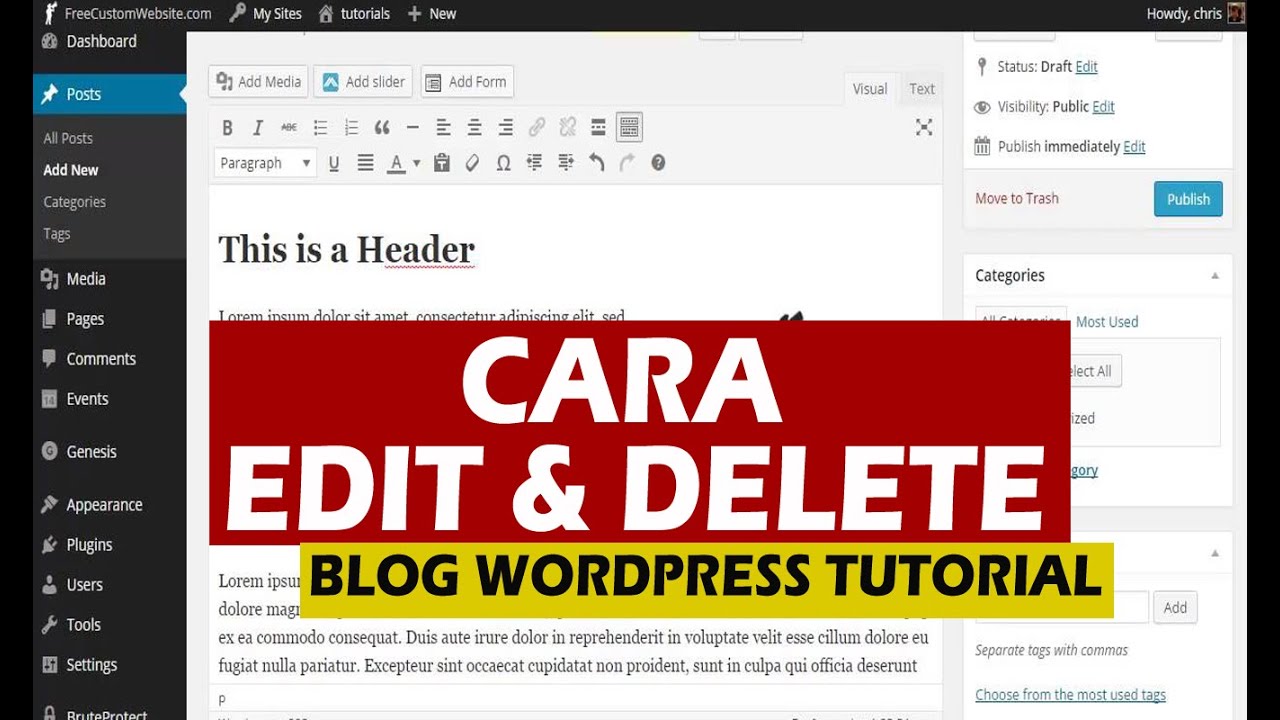
Task: Switch to the Visual editor tab
Action: (x=870, y=89)
